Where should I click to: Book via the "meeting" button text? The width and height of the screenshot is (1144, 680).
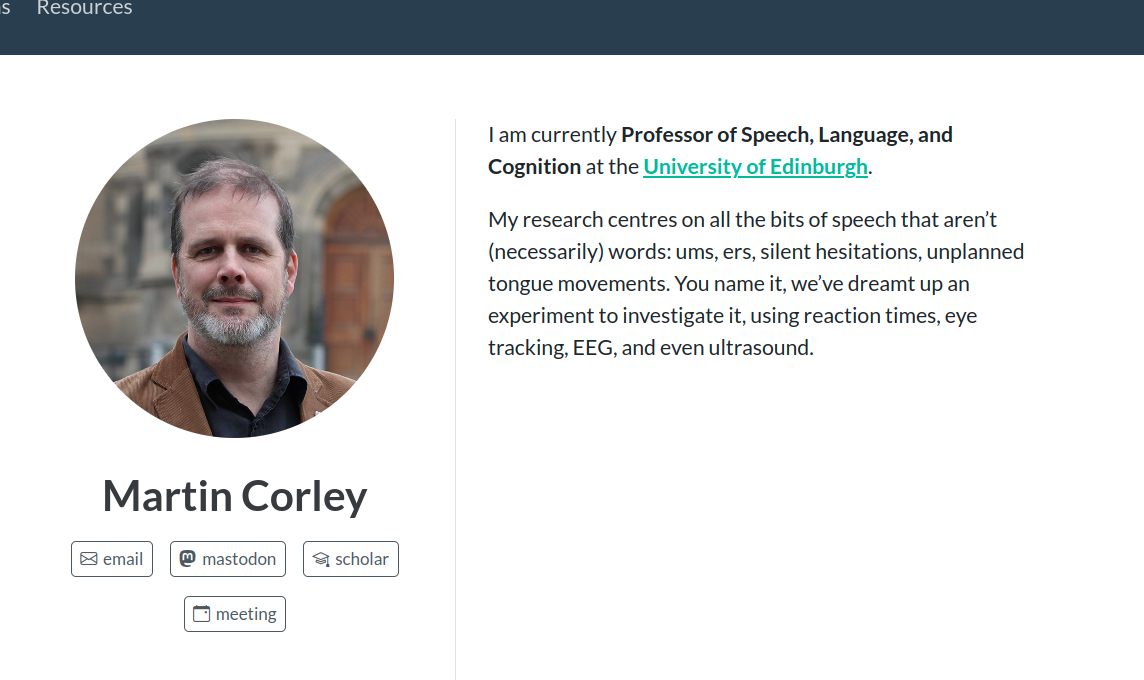pyautogui.click(x=246, y=614)
